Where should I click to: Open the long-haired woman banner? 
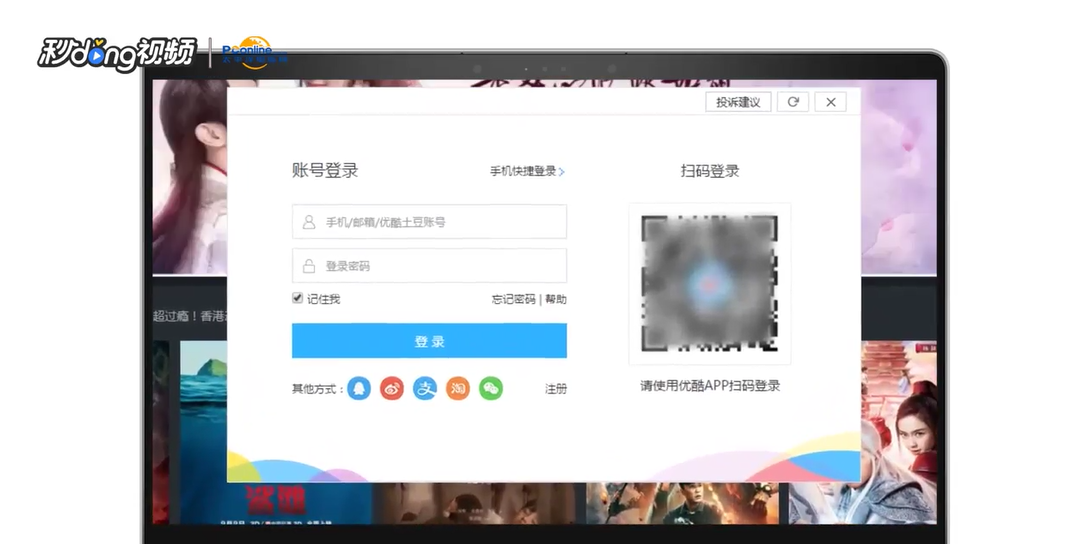pyautogui.click(x=190, y=177)
